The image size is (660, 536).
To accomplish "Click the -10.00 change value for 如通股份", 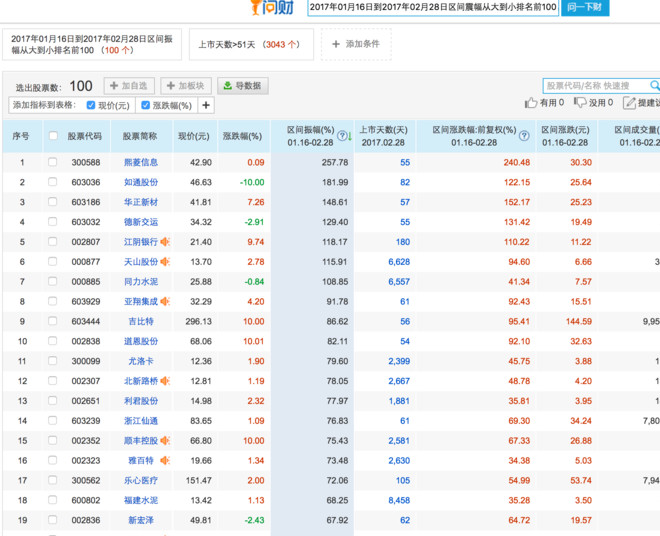I will pos(252,182).
